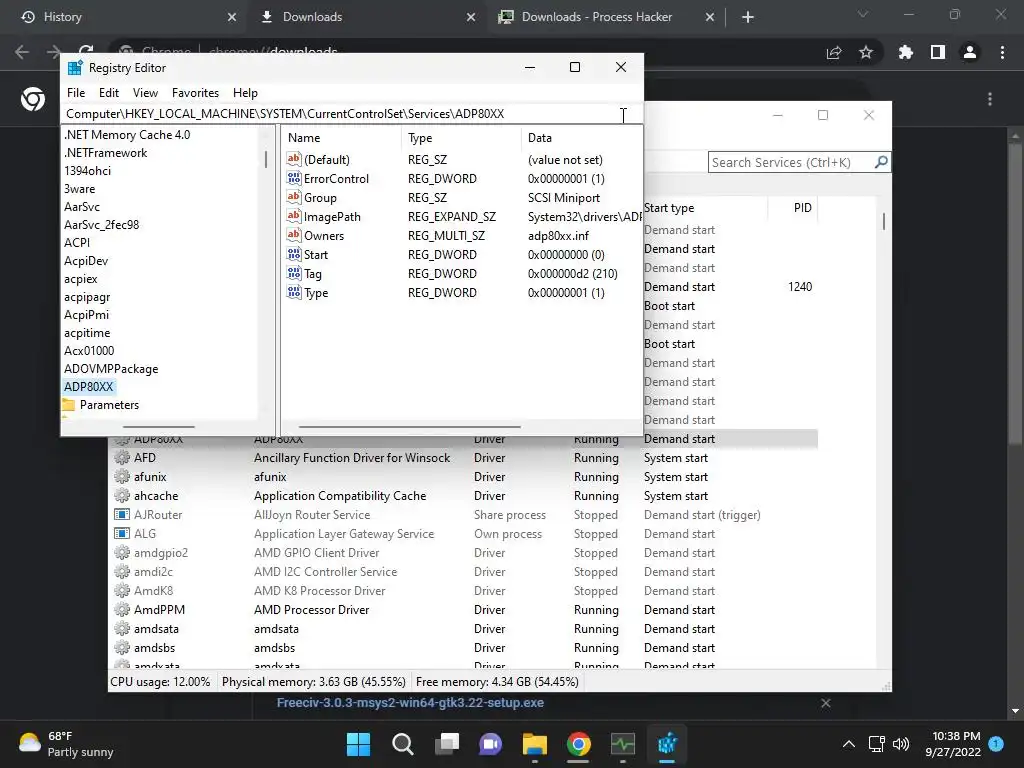1024x768 pixels.
Task: Open the Windows Start menu
Action: point(358,744)
